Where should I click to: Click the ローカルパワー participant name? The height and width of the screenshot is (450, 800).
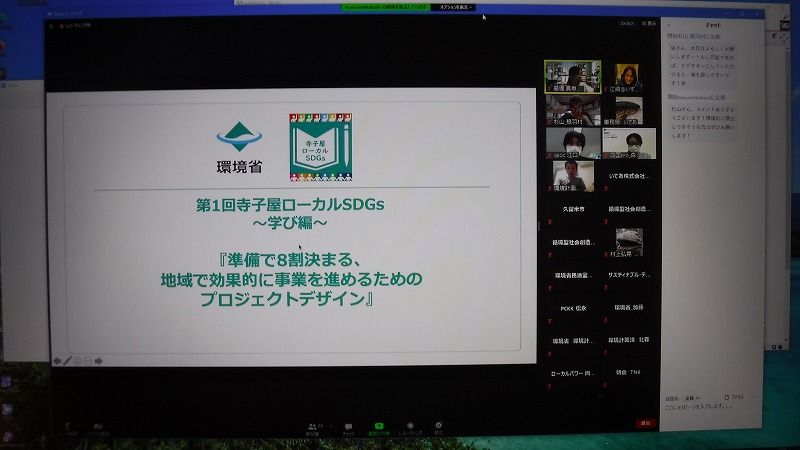(x=572, y=373)
